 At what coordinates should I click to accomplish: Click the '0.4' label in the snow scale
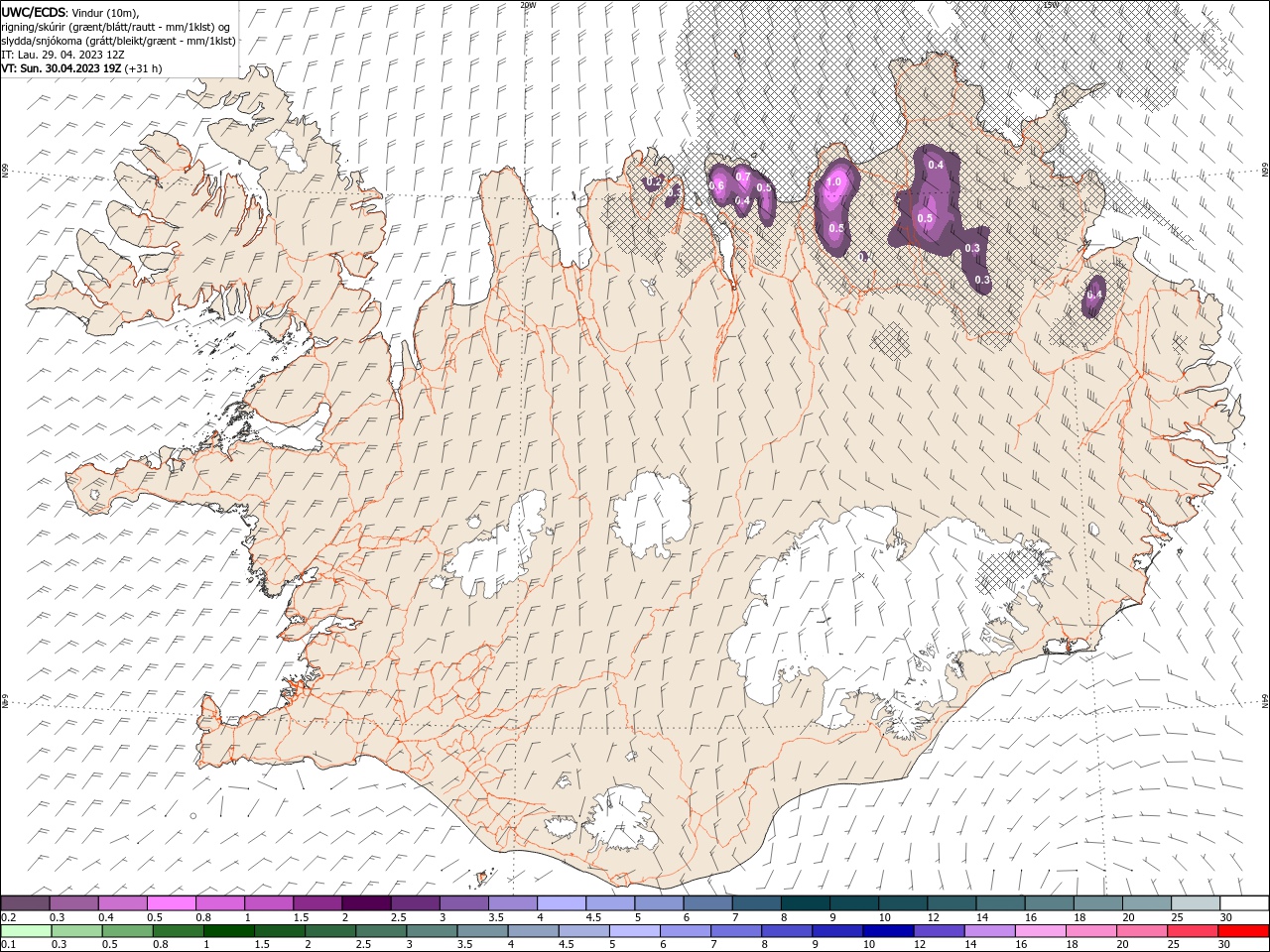(106, 917)
